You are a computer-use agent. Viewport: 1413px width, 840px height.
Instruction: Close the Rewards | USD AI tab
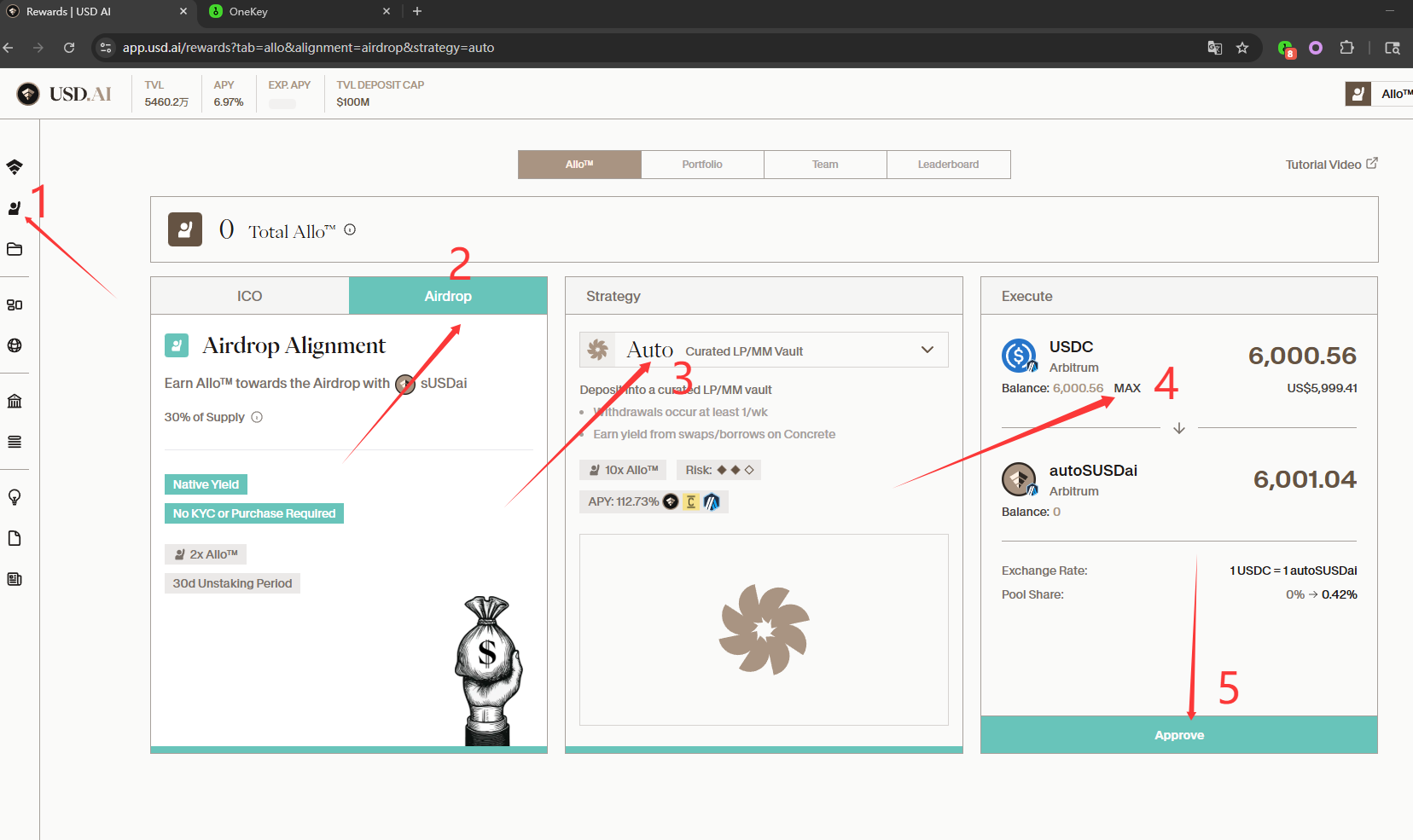pyautogui.click(x=183, y=11)
